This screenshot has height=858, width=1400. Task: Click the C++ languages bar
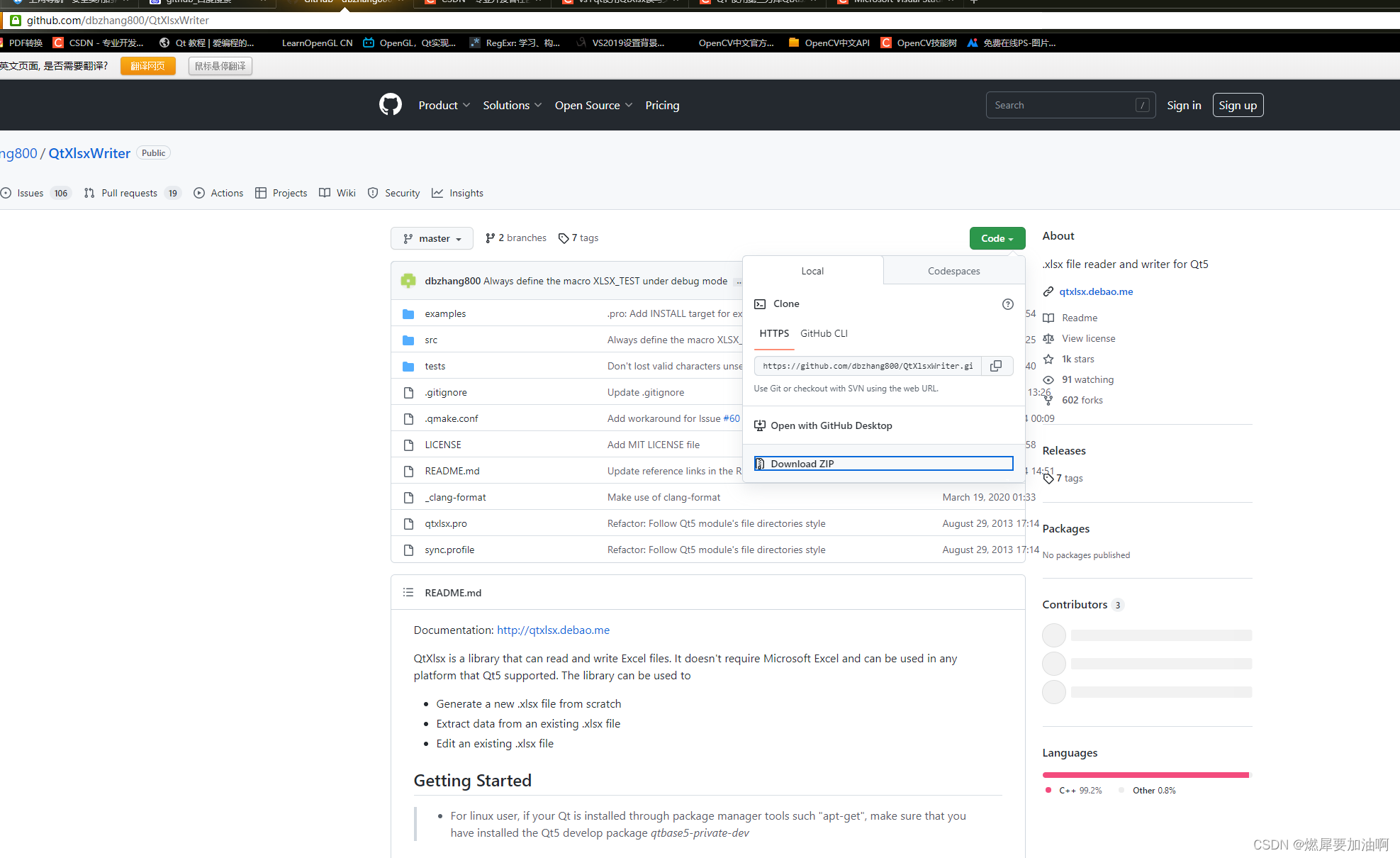pyautogui.click(x=1146, y=775)
